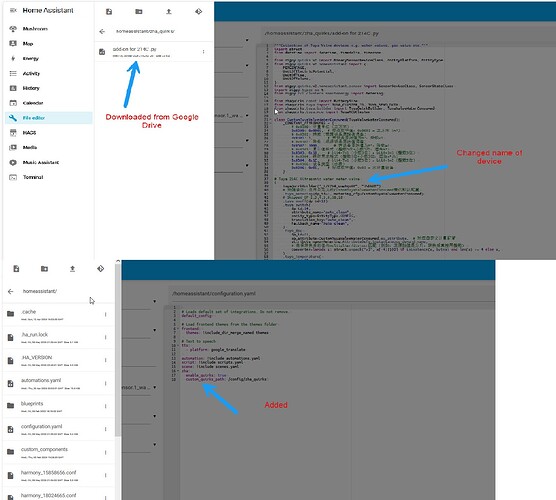Open the options menu for the add-on for 214C .py file
This screenshot has width=556, height=500.
pyautogui.click(x=203, y=52)
